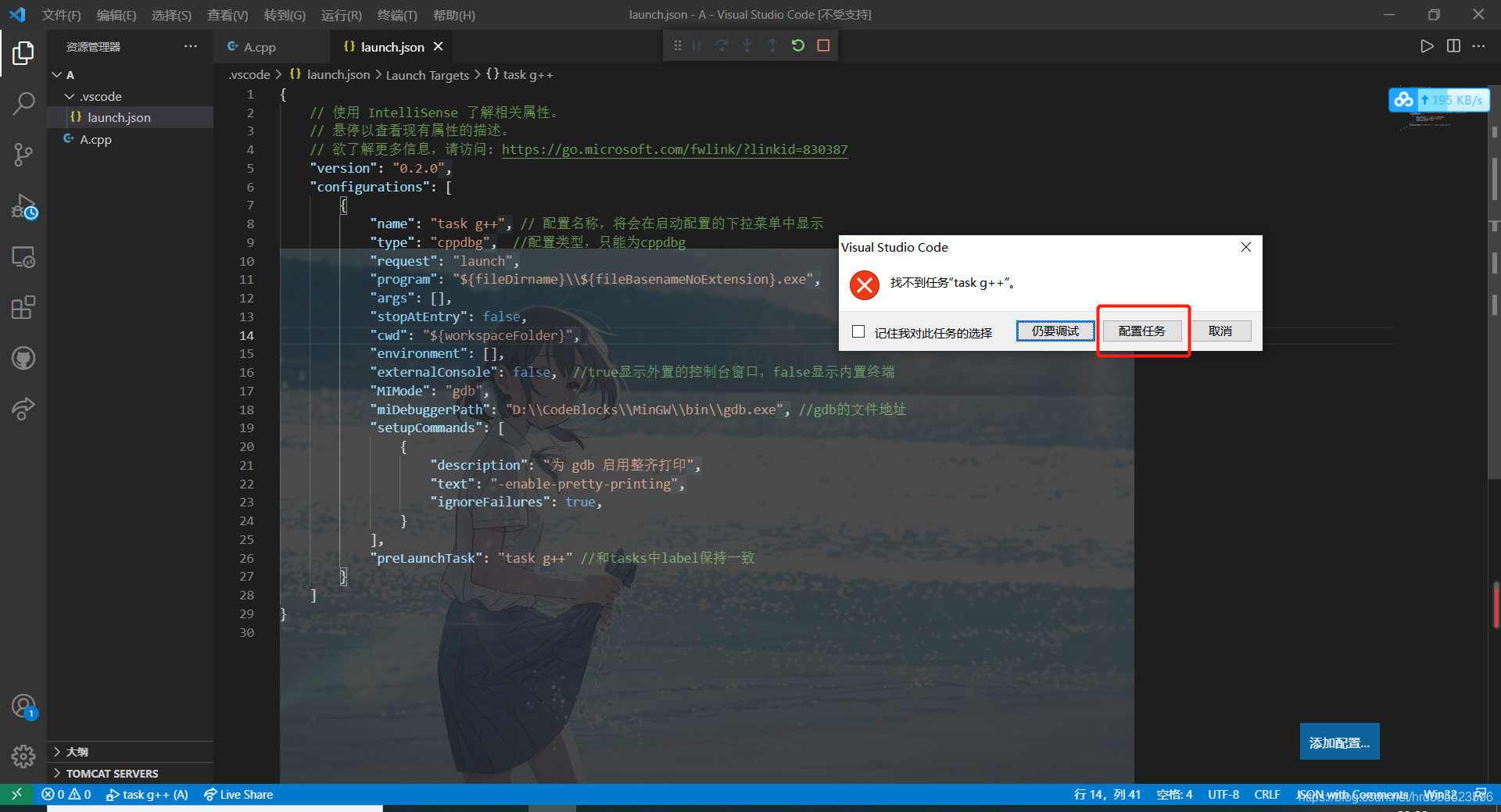Open the 转到(G) menu
The image size is (1501, 812).
tap(285, 15)
